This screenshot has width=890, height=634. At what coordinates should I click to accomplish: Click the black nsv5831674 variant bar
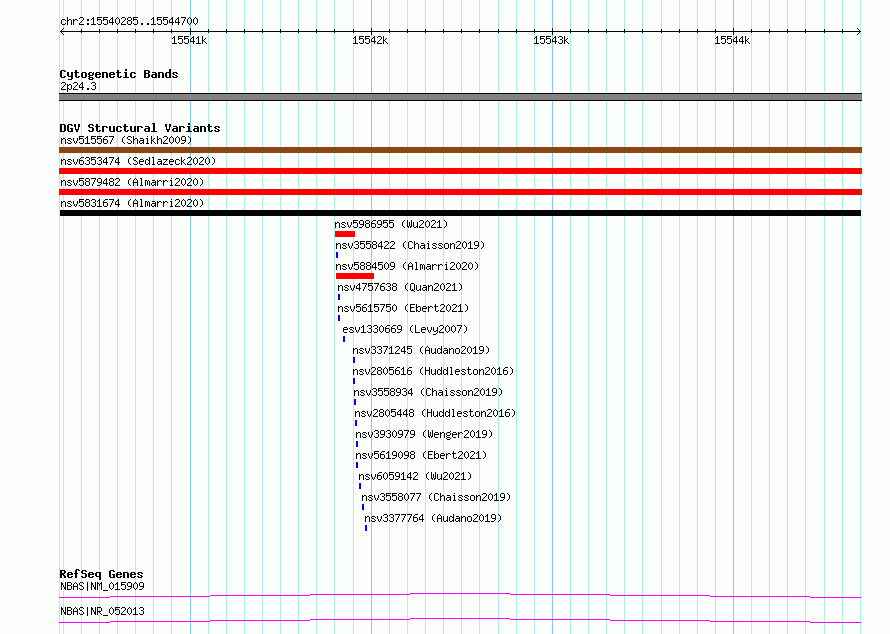point(460,213)
